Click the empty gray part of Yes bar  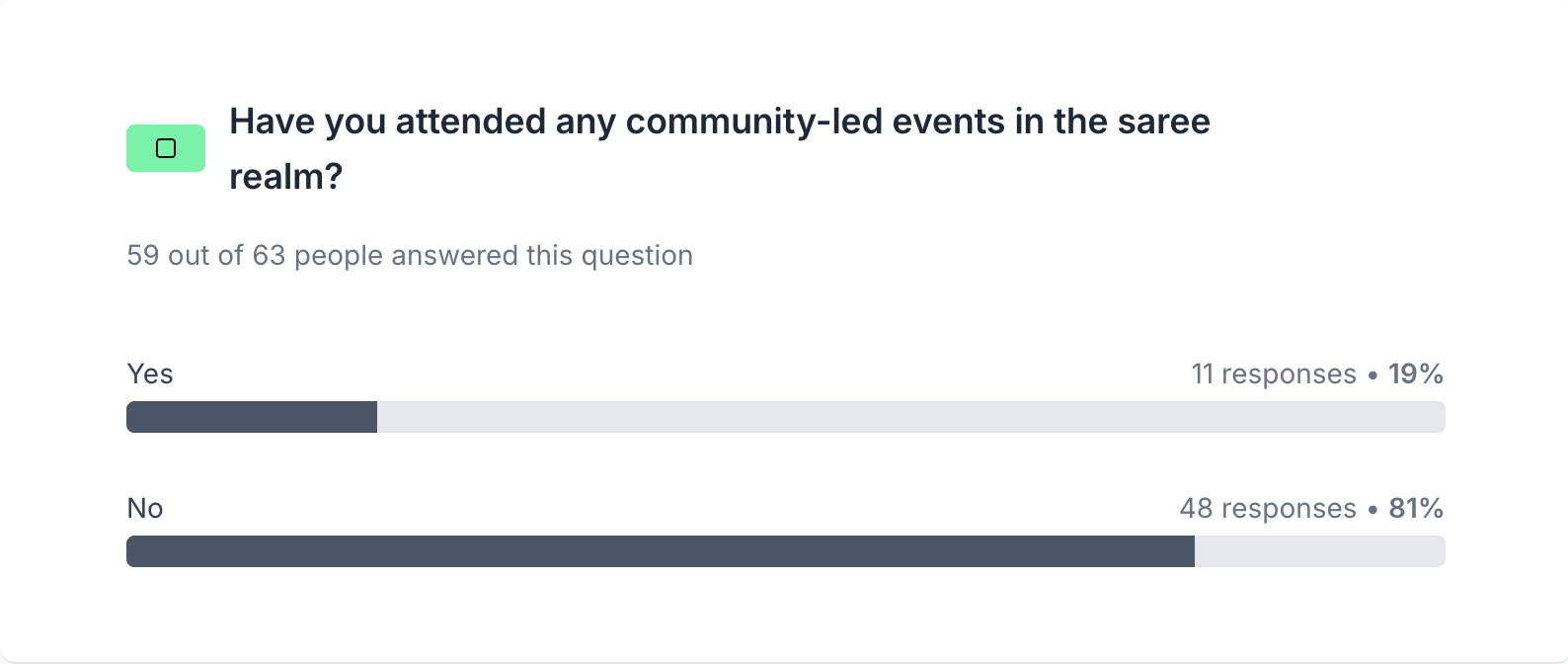pyautogui.click(x=908, y=417)
